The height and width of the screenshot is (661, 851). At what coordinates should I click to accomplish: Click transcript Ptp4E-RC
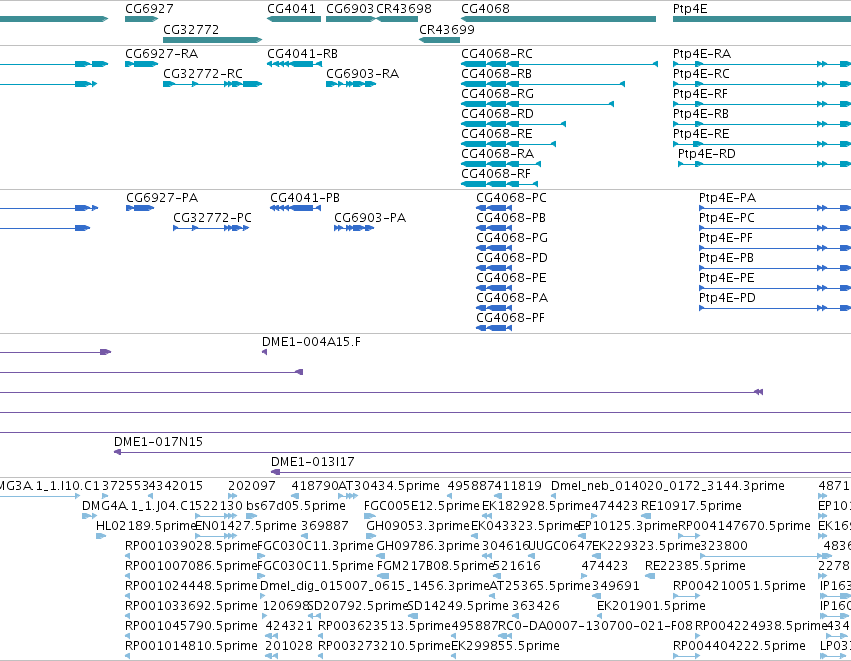coord(762,84)
